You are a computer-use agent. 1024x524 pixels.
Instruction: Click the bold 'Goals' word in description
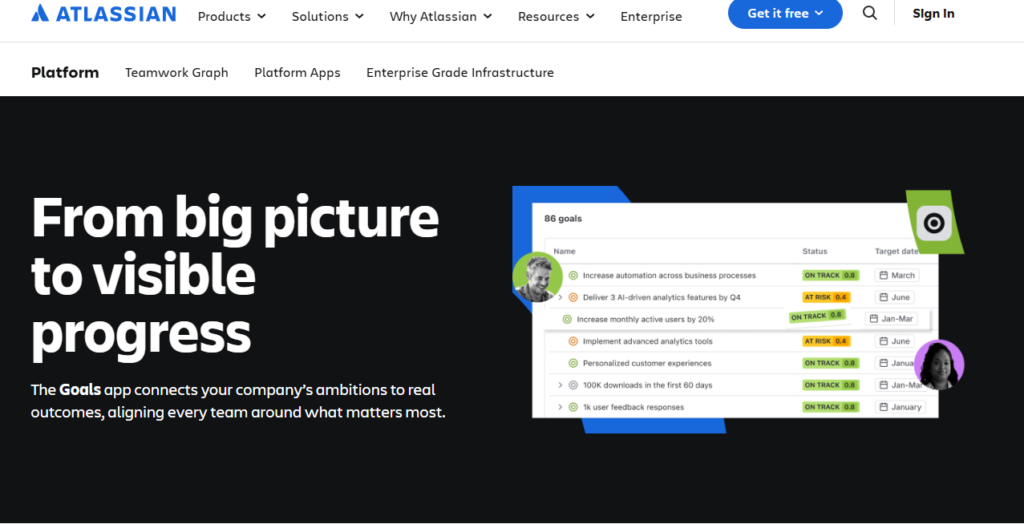tap(80, 390)
